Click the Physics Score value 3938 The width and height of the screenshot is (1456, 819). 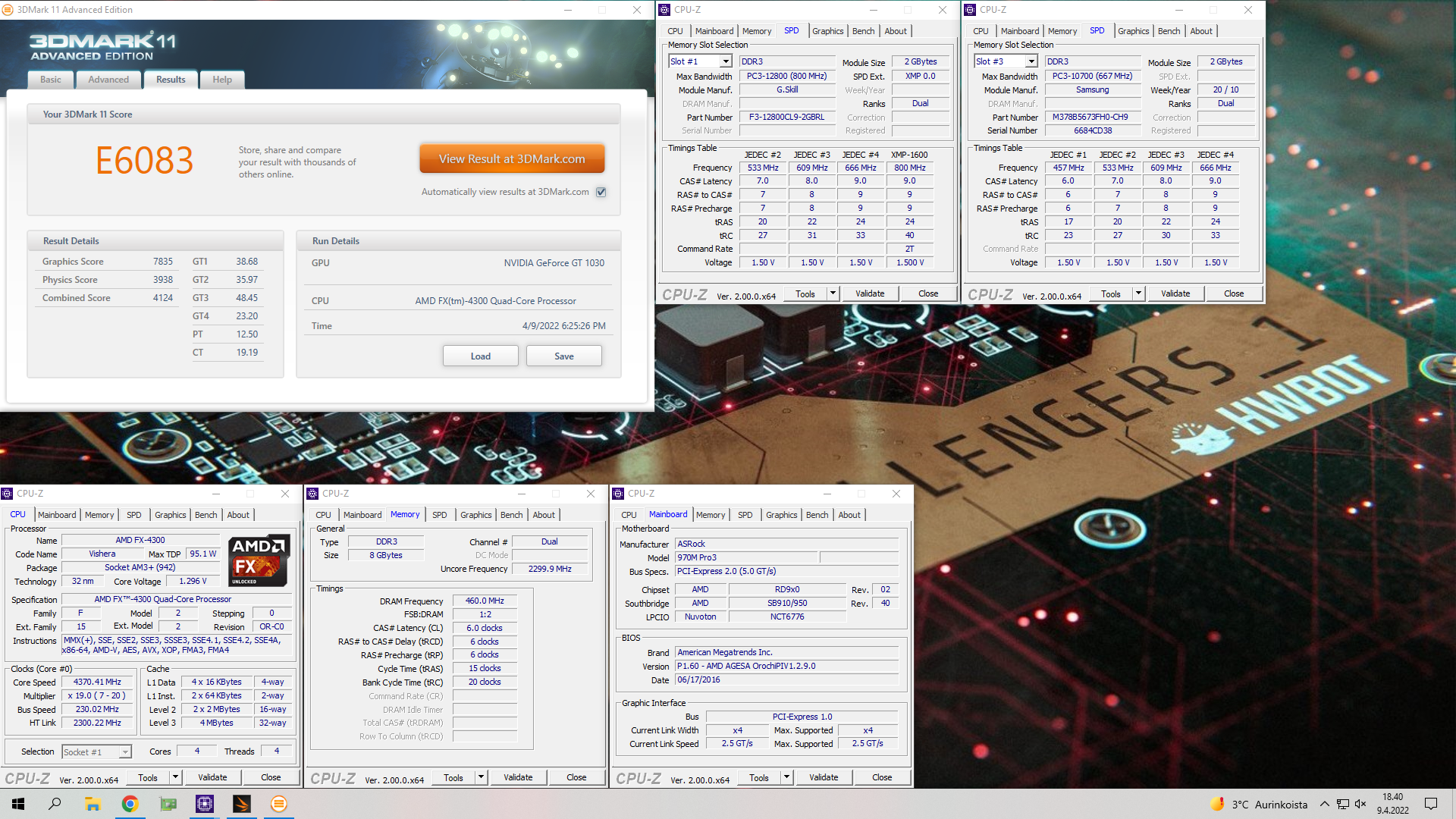click(x=163, y=280)
